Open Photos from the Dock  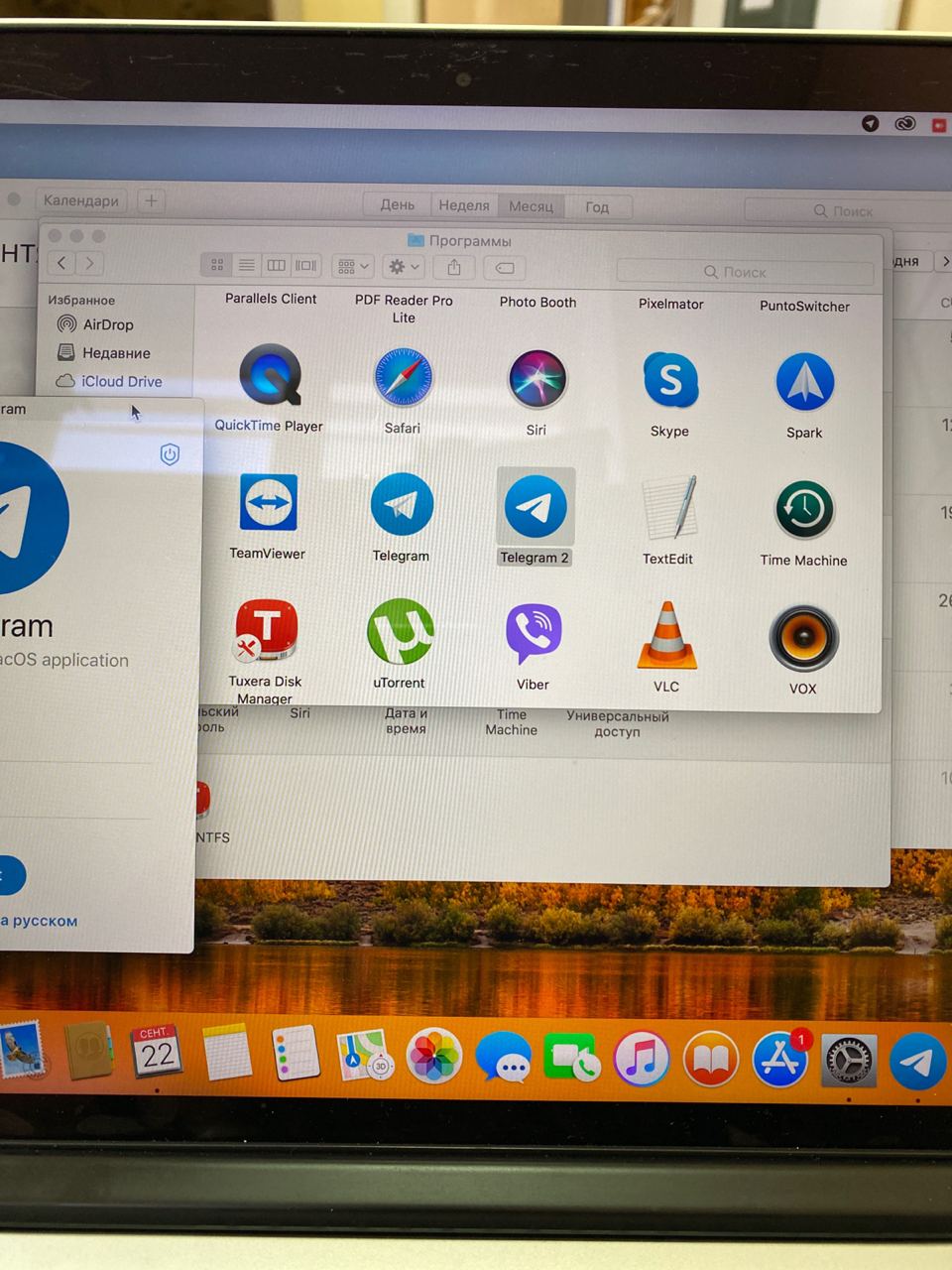434,1056
